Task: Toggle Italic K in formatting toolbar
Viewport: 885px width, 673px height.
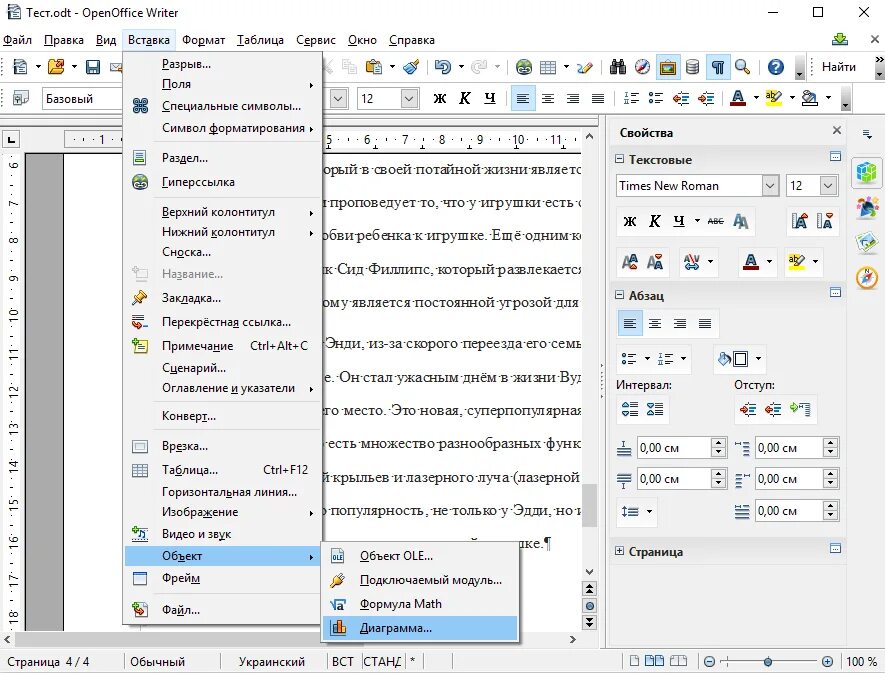Action: pos(465,98)
